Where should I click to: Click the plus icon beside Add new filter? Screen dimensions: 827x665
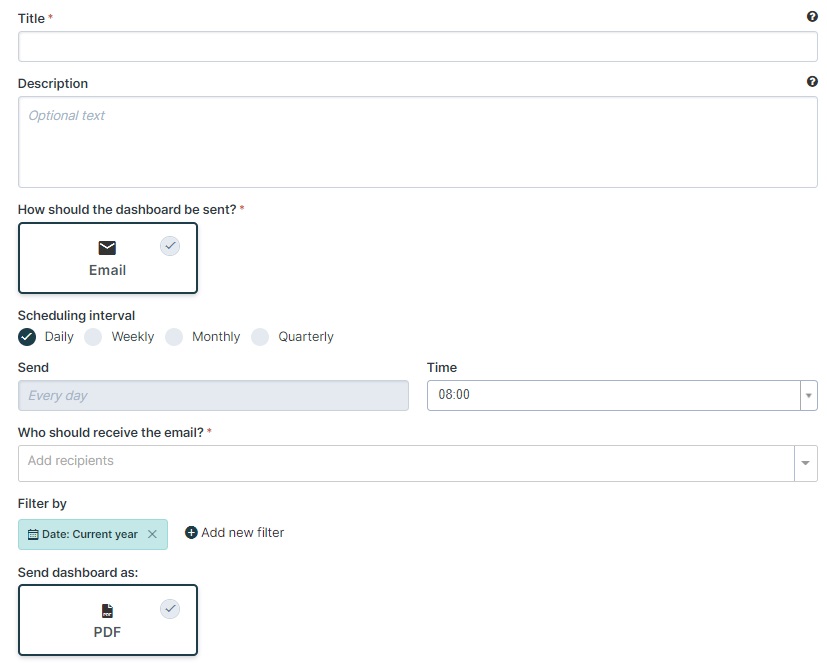pos(191,533)
